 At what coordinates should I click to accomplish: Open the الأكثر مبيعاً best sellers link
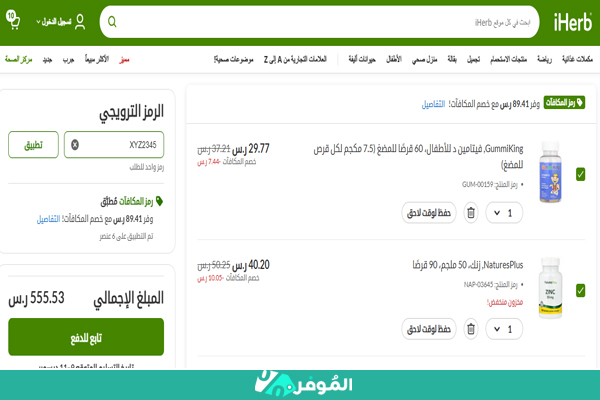pyautogui.click(x=97, y=59)
